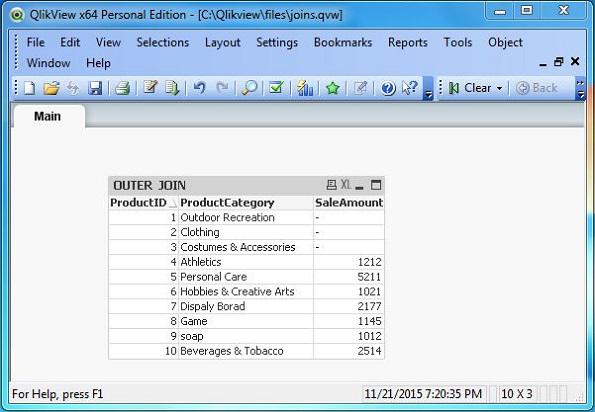The height and width of the screenshot is (412, 595).
Task: Open Search with the magnifying glass icon
Action: (x=249, y=88)
